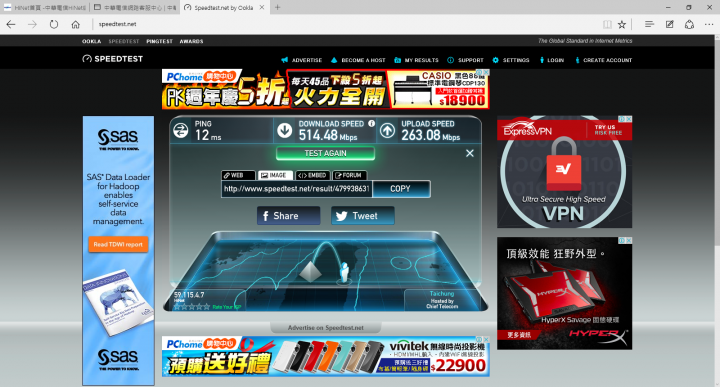Switch to second browser tab with Chinese title

(x=135, y=7)
